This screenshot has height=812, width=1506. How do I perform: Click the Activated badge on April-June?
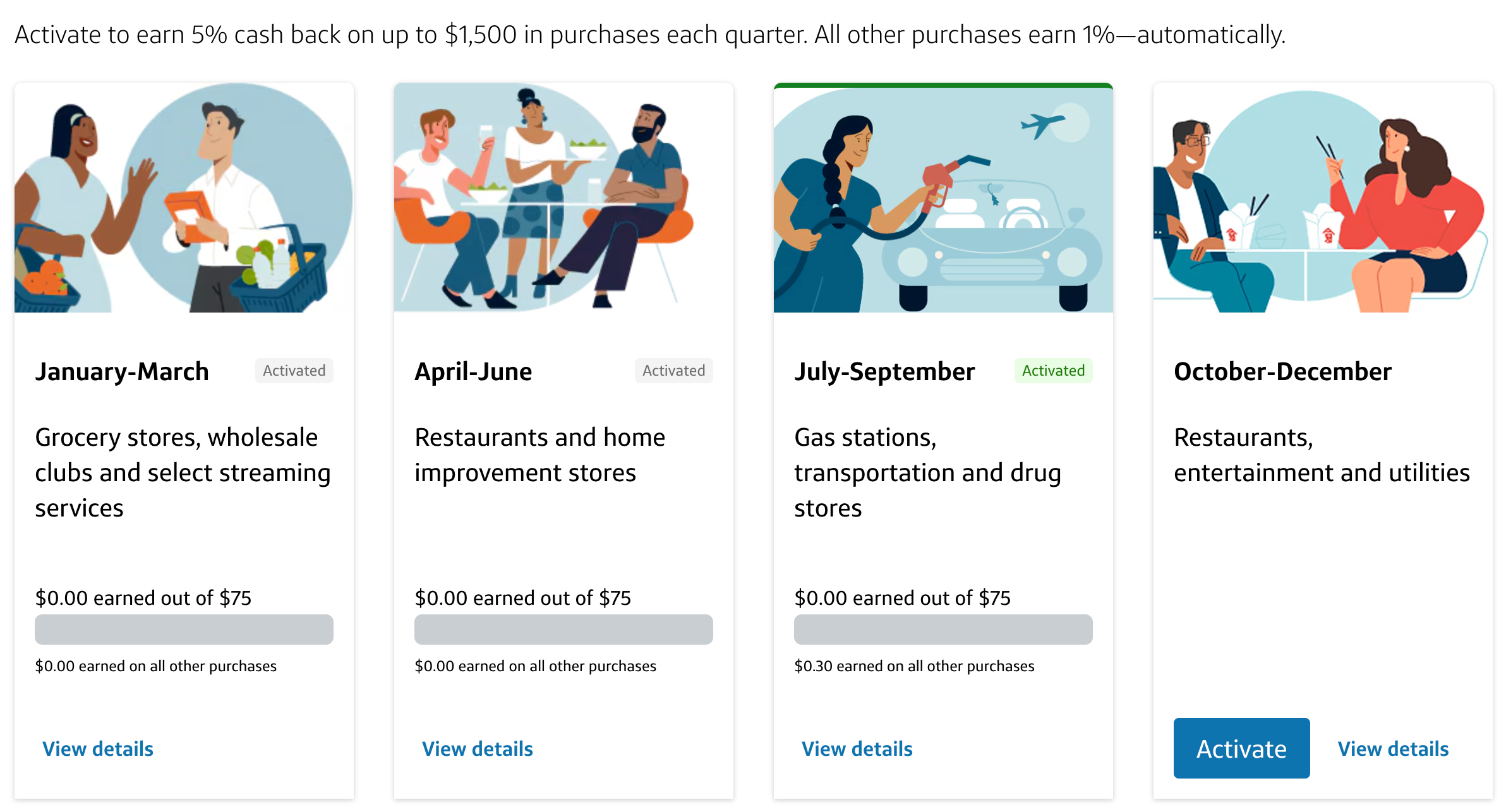(x=674, y=371)
